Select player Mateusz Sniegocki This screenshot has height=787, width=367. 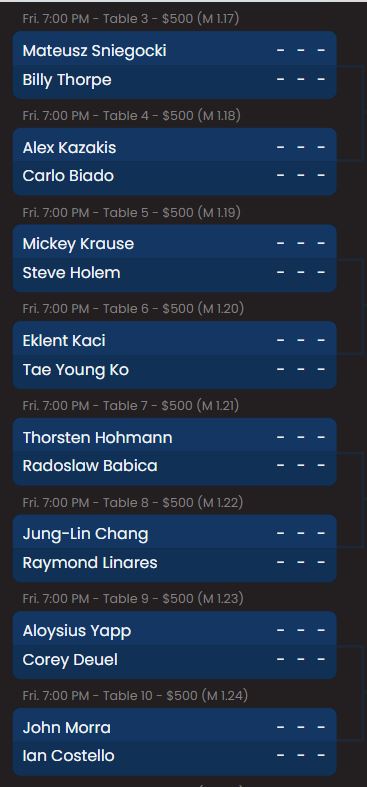point(94,51)
